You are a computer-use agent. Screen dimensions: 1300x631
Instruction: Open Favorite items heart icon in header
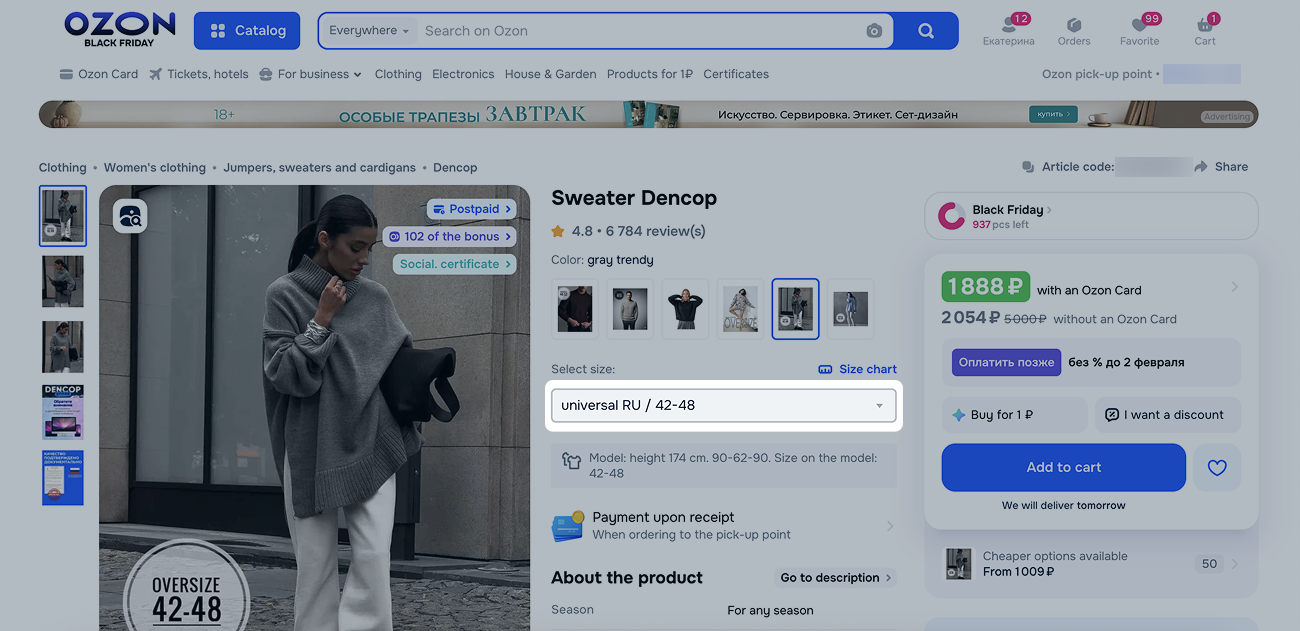(x=1139, y=30)
